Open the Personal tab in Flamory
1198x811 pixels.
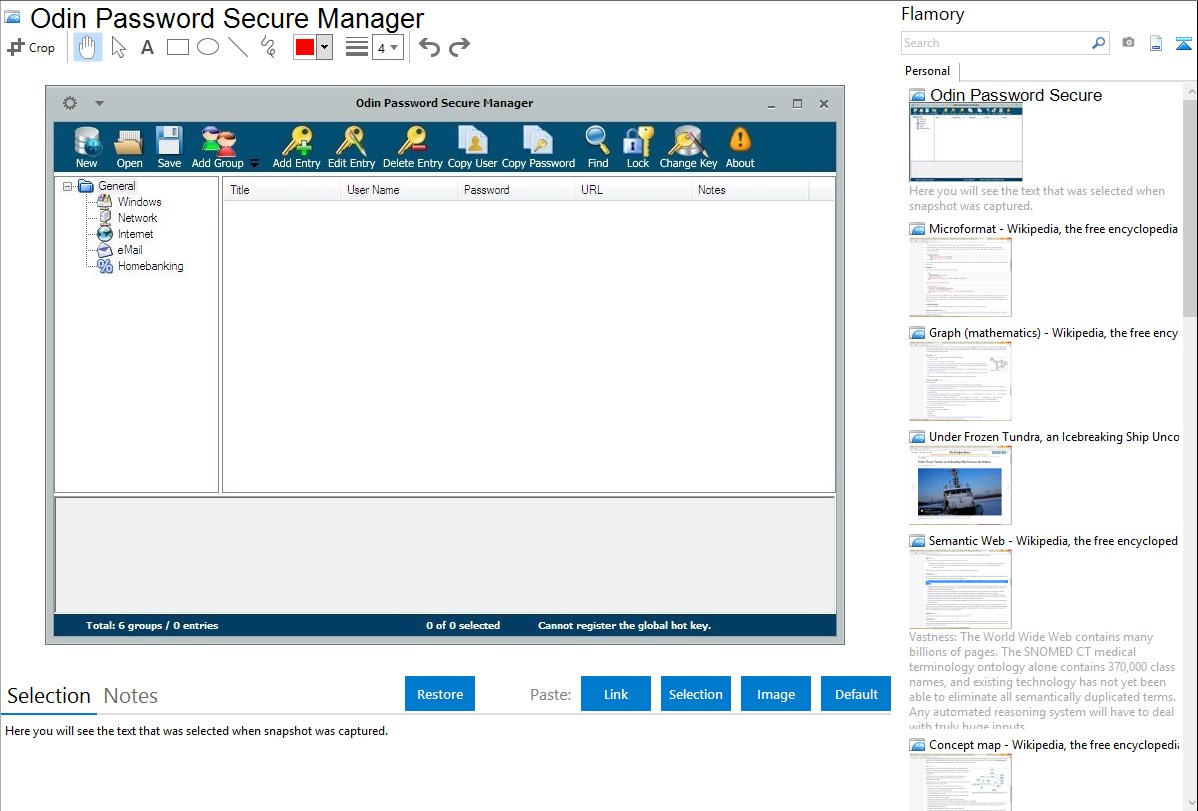(928, 71)
